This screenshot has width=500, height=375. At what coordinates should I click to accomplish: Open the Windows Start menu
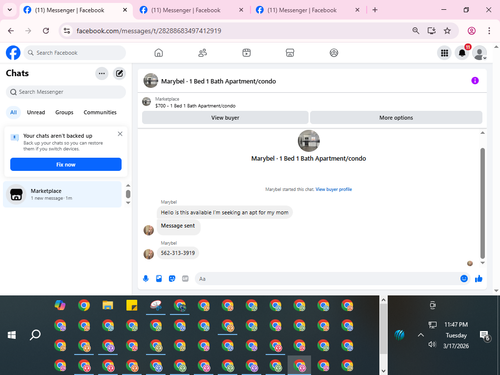click(12, 335)
